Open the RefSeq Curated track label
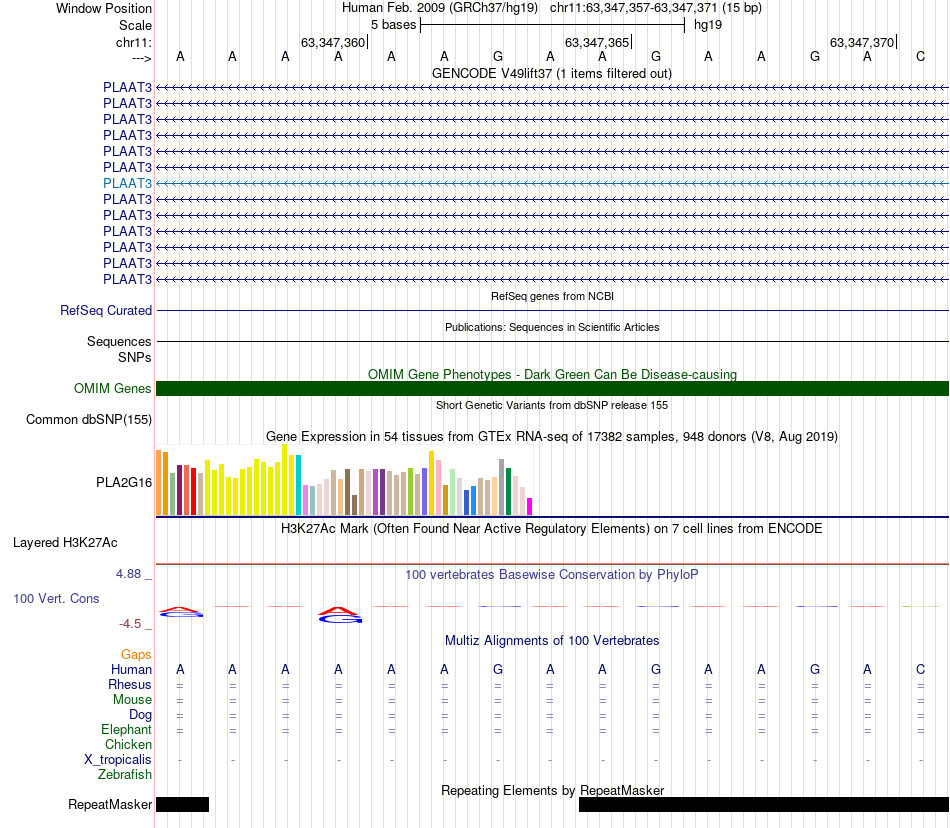The width and height of the screenshot is (950, 828). [106, 310]
